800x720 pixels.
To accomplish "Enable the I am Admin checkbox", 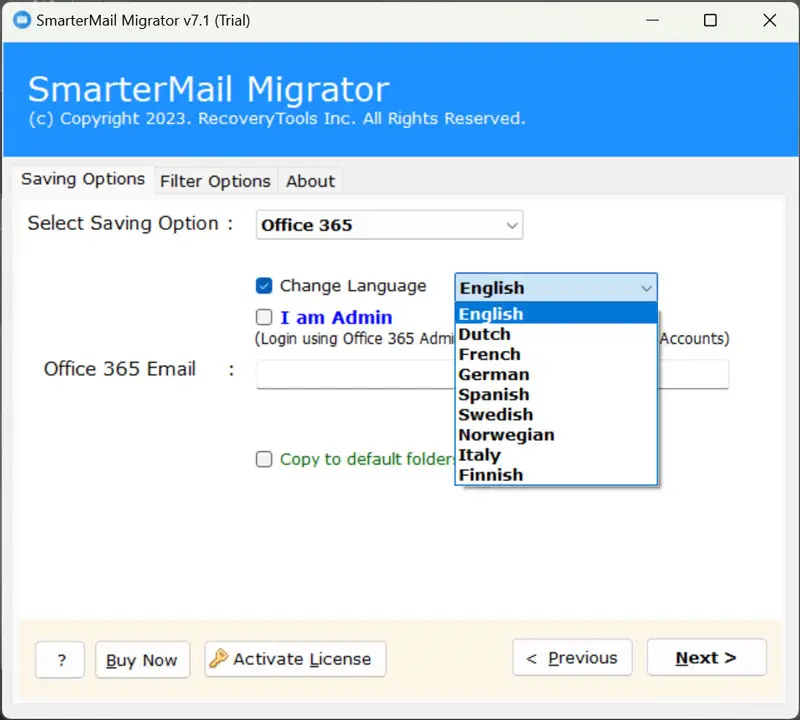I will 264,317.
